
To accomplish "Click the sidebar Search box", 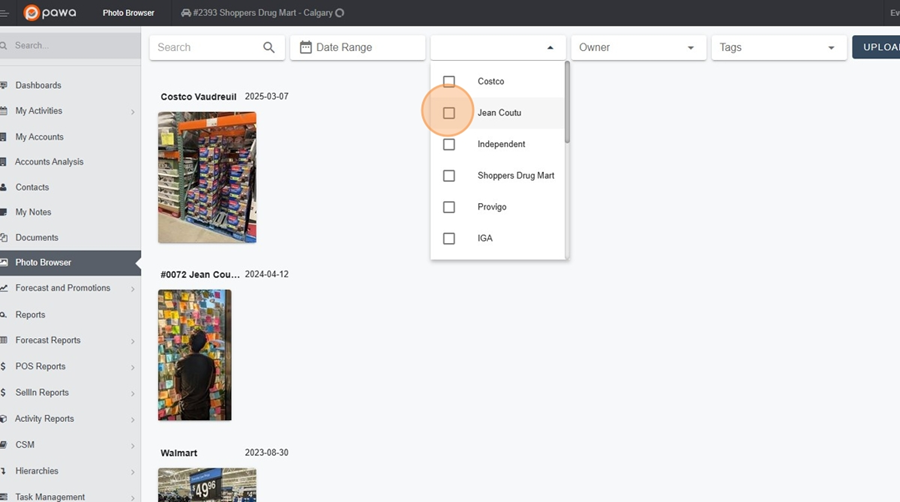I will 70,45.
